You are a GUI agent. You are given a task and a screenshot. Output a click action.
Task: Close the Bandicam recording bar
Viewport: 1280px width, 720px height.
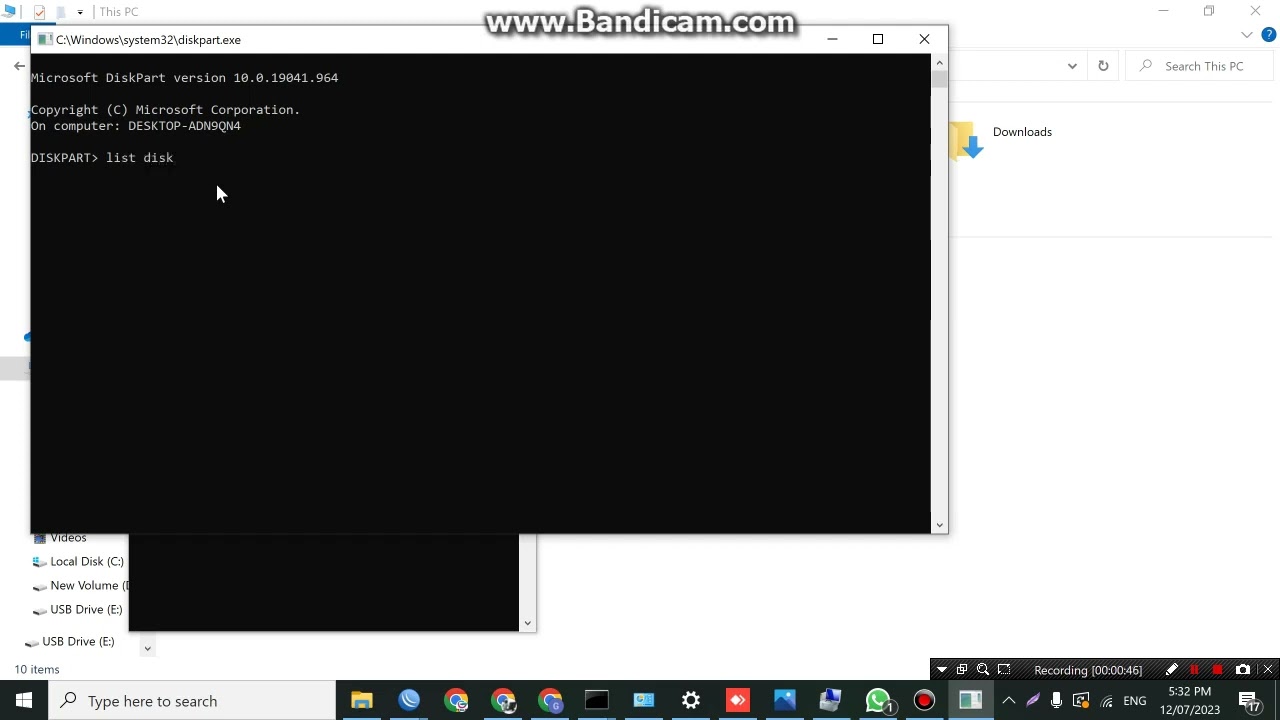pos(1267,670)
